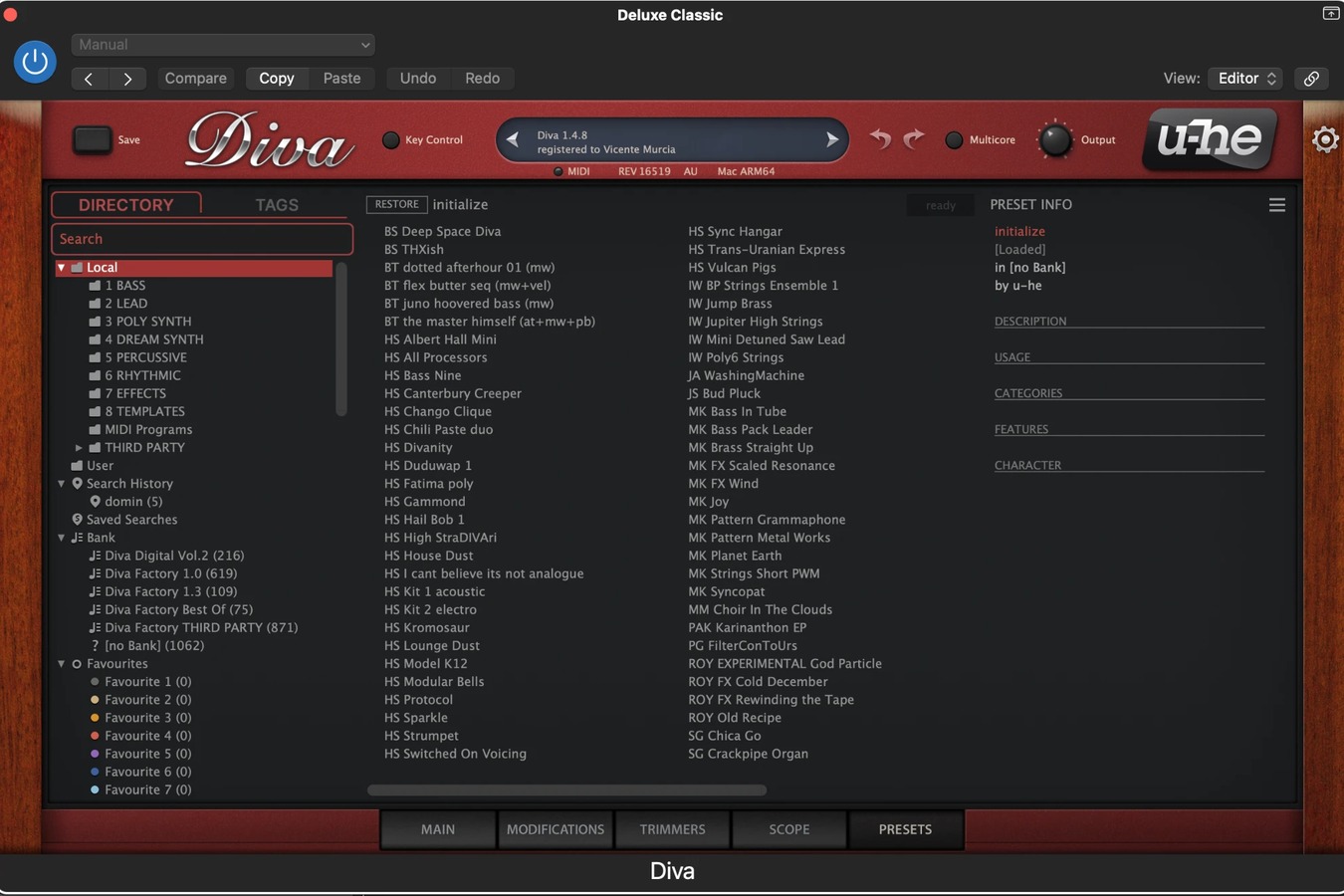The height and width of the screenshot is (896, 1344).
Task: Toggle the Key Control switch
Action: click(x=391, y=140)
